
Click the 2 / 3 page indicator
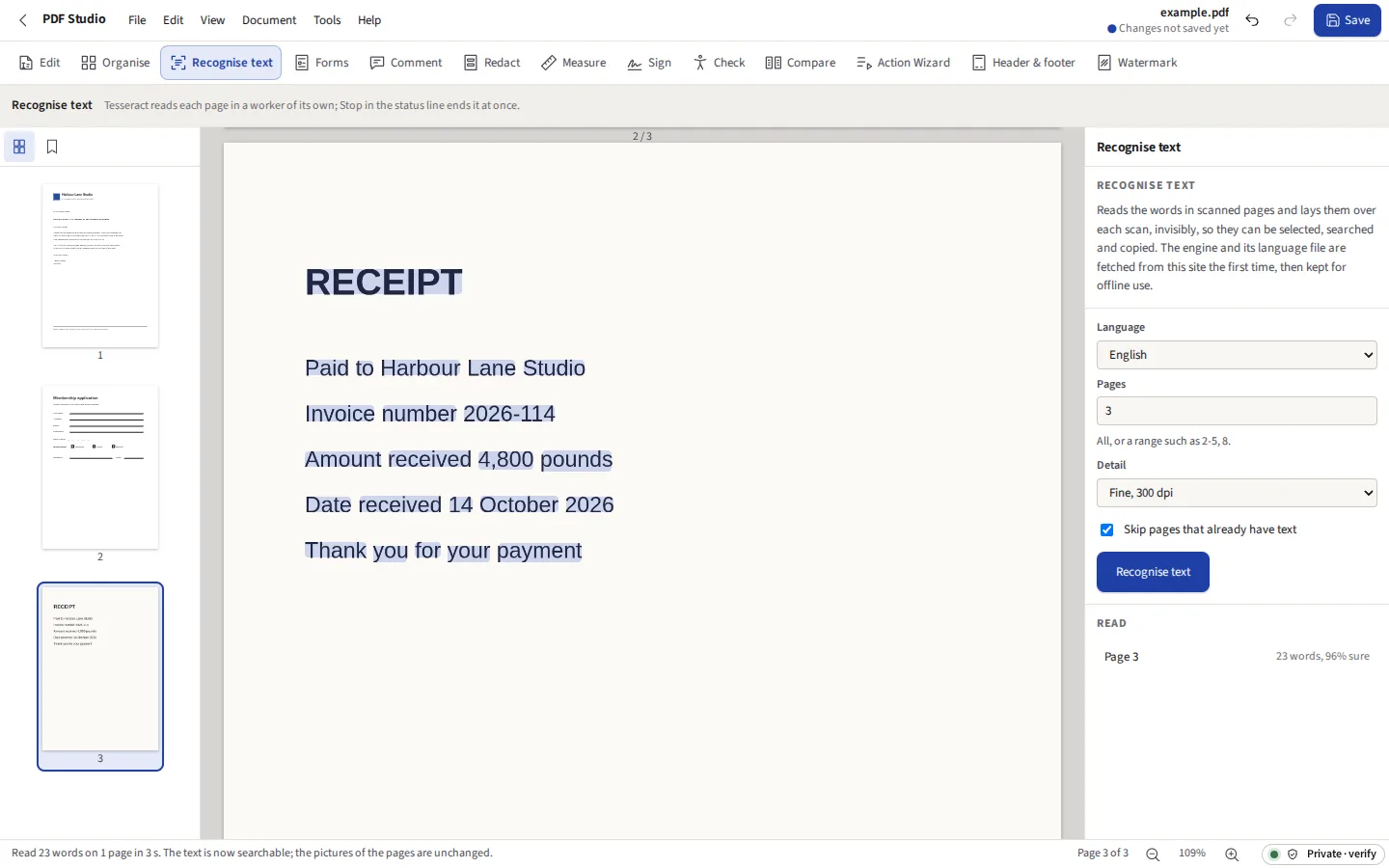pos(642,136)
